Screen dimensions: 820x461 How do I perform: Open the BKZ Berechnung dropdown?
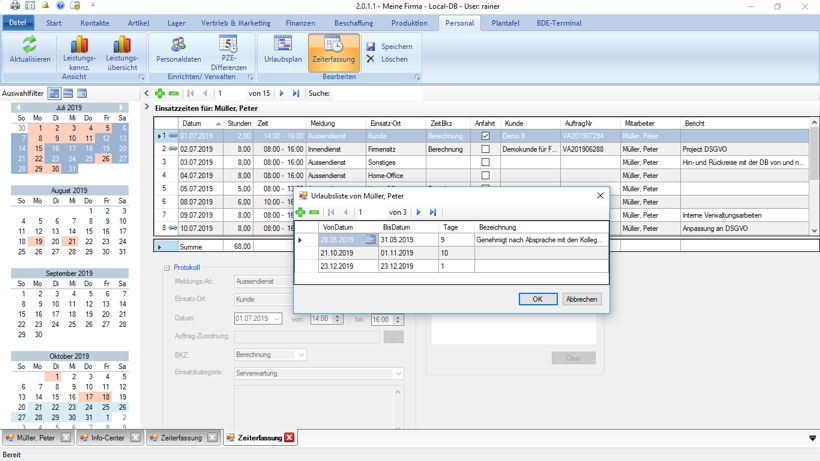[x=301, y=355]
